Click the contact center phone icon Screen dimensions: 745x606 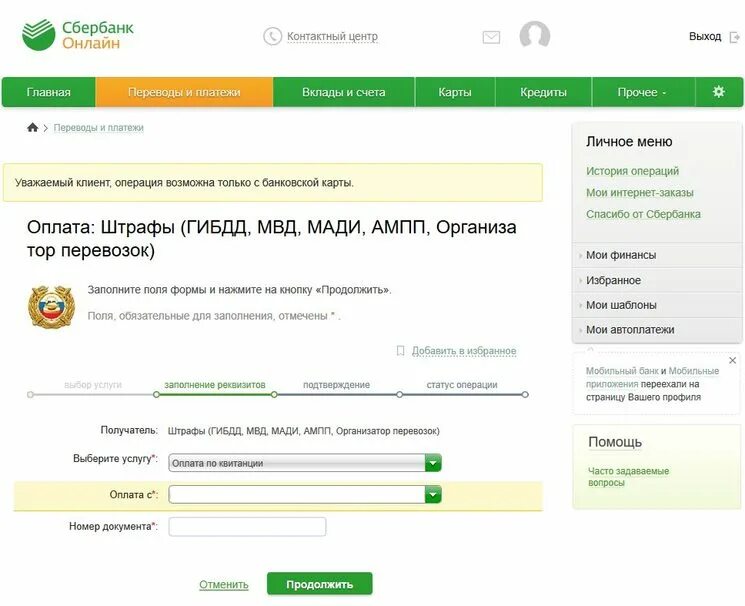pos(273,37)
